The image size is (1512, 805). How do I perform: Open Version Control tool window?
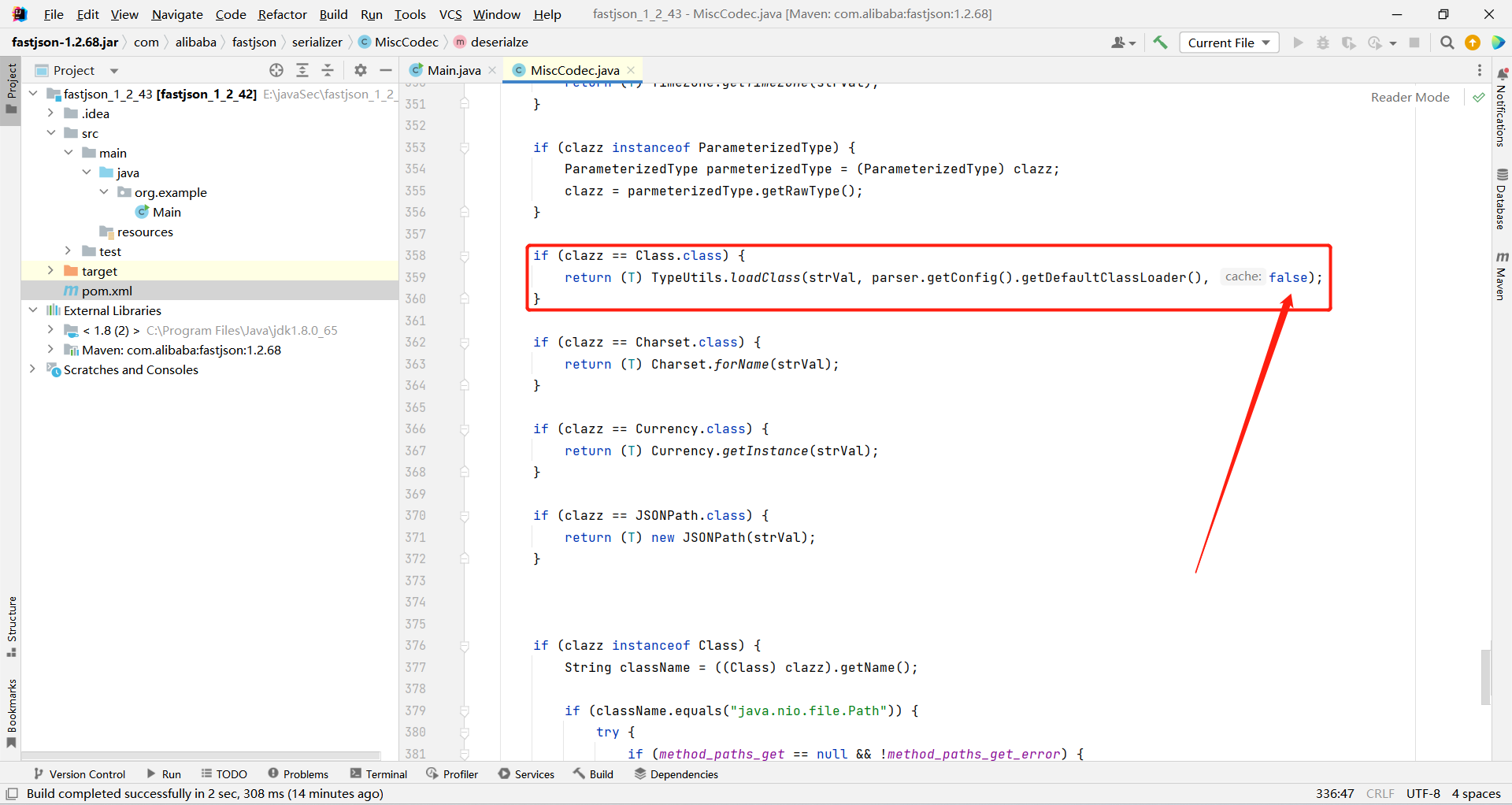pyautogui.click(x=80, y=774)
